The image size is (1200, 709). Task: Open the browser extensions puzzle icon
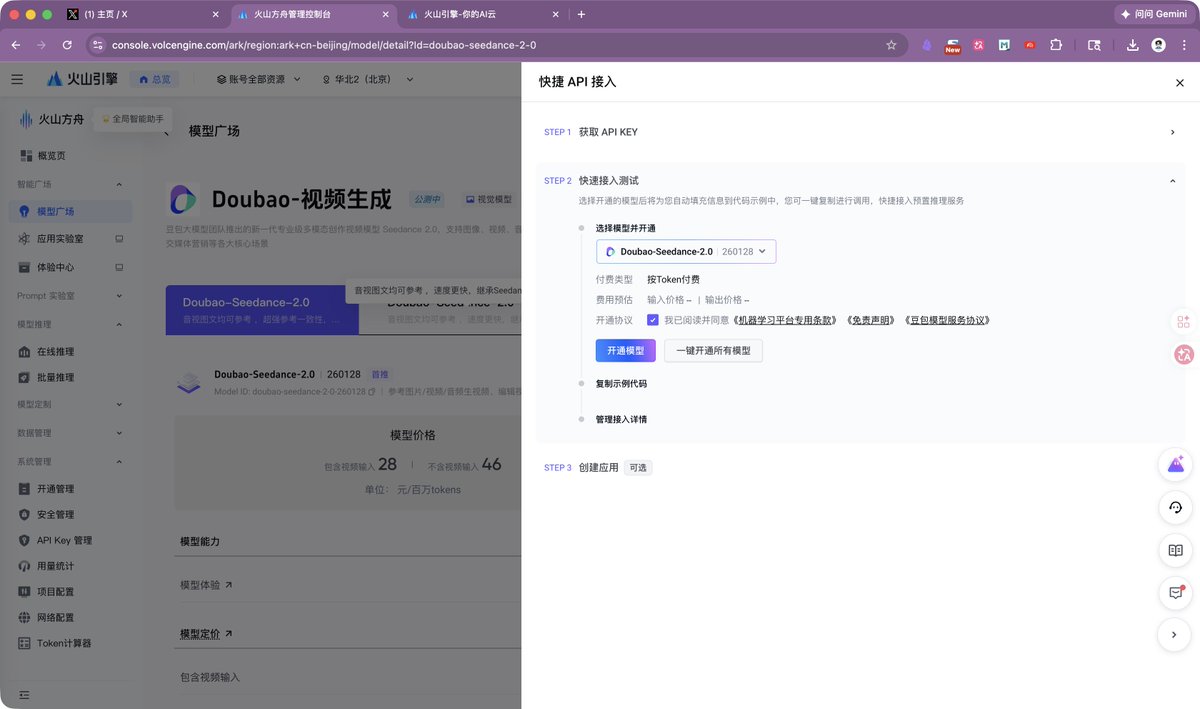(x=1056, y=45)
